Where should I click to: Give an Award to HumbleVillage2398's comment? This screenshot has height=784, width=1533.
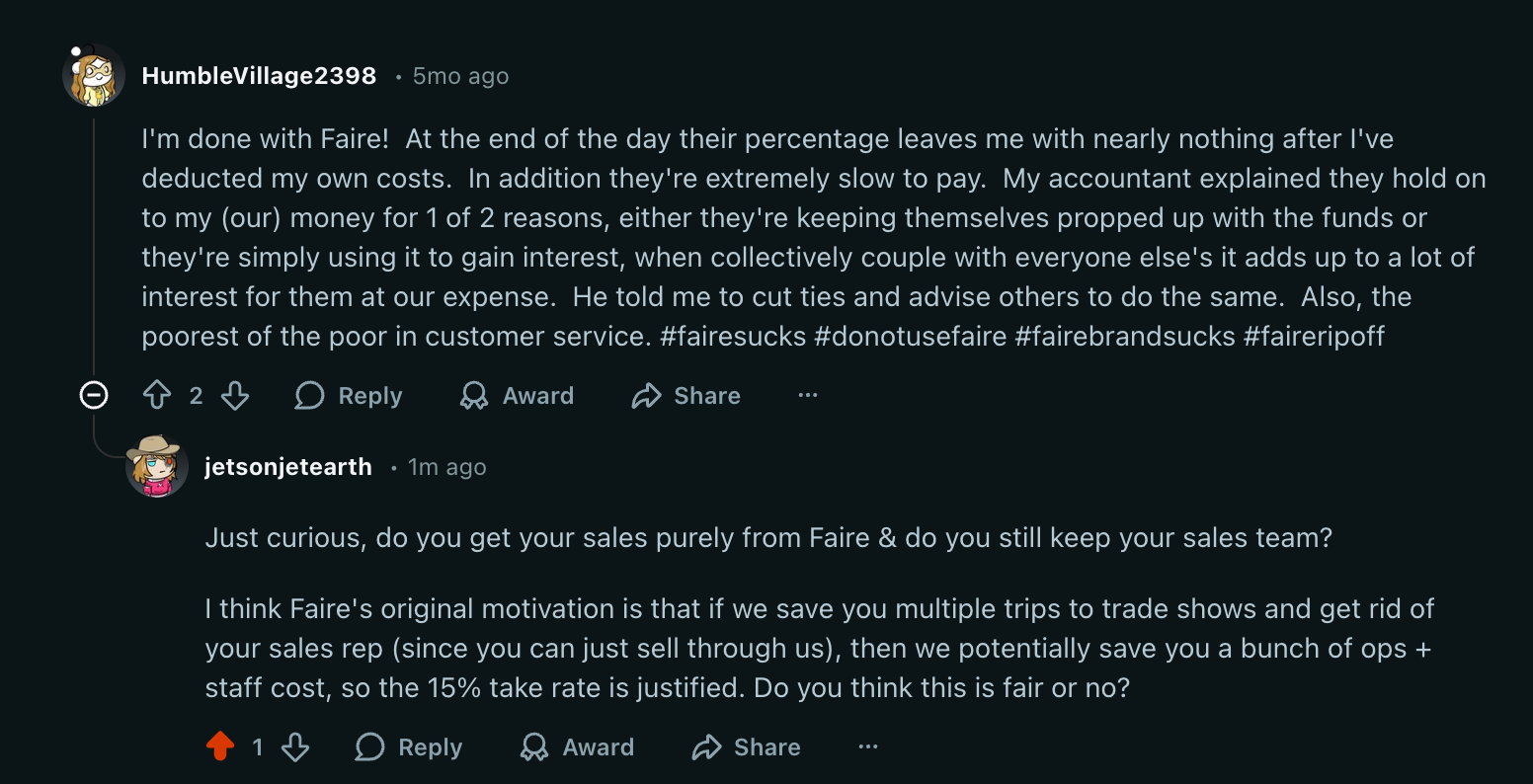click(x=517, y=396)
